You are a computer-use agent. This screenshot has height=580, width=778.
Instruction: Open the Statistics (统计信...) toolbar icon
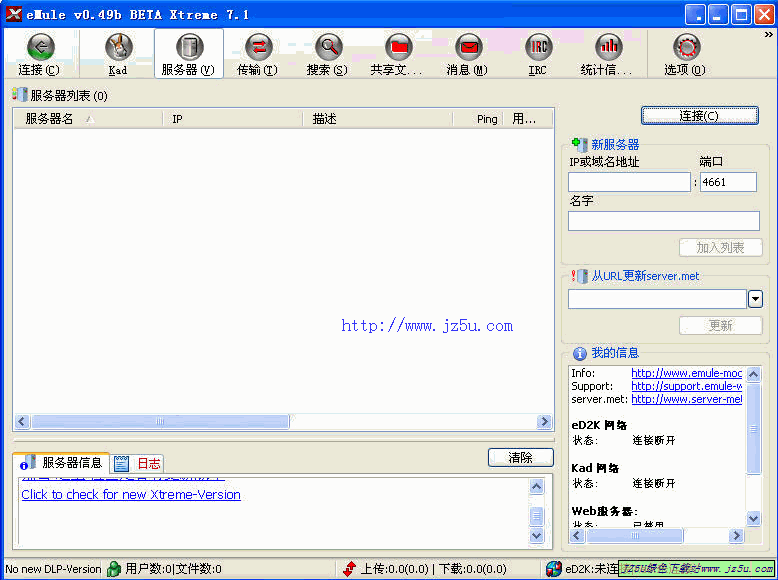point(607,54)
